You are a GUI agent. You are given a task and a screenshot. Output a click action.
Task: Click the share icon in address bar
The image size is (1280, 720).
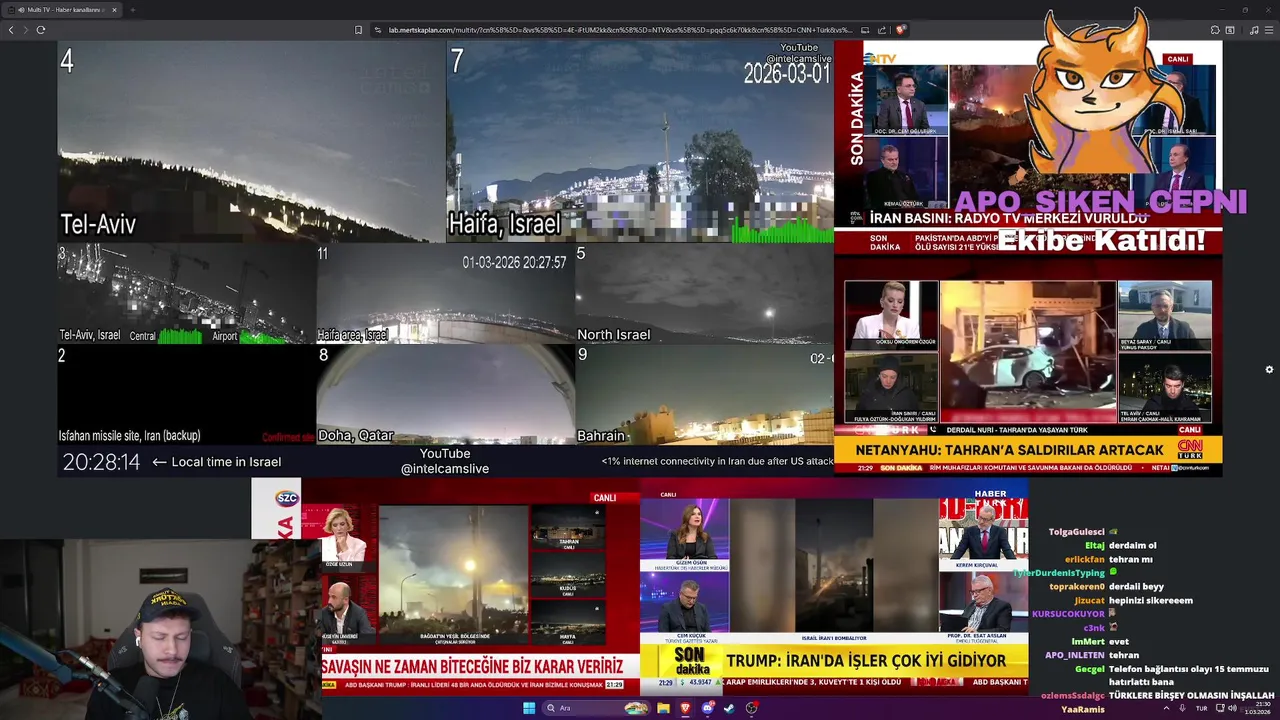(x=880, y=30)
